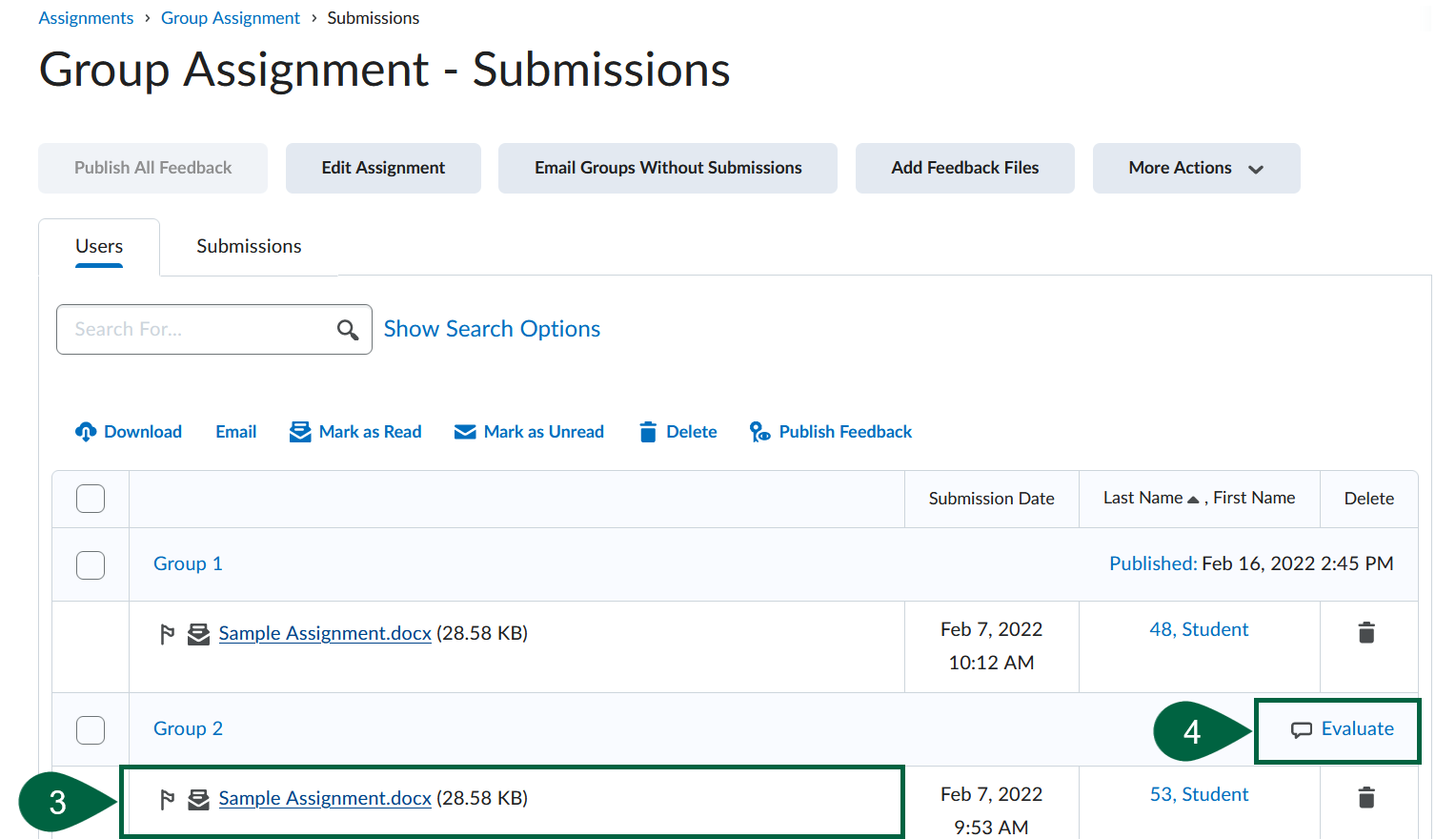
Task: Check the Group 1 checkbox
Action: (91, 564)
